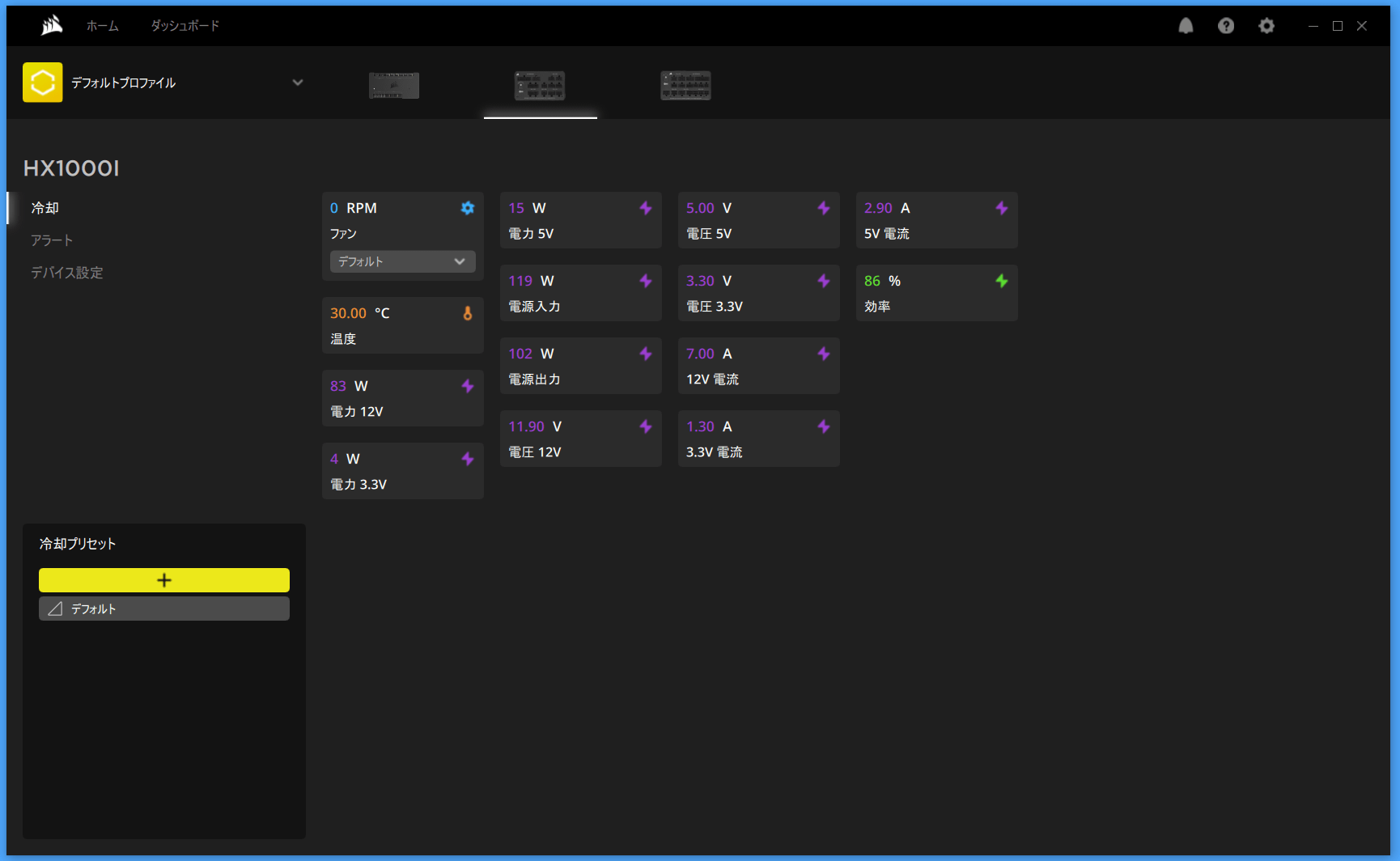Click lightning icon on 電圧 5V card
1400x861 pixels.
click(824, 208)
